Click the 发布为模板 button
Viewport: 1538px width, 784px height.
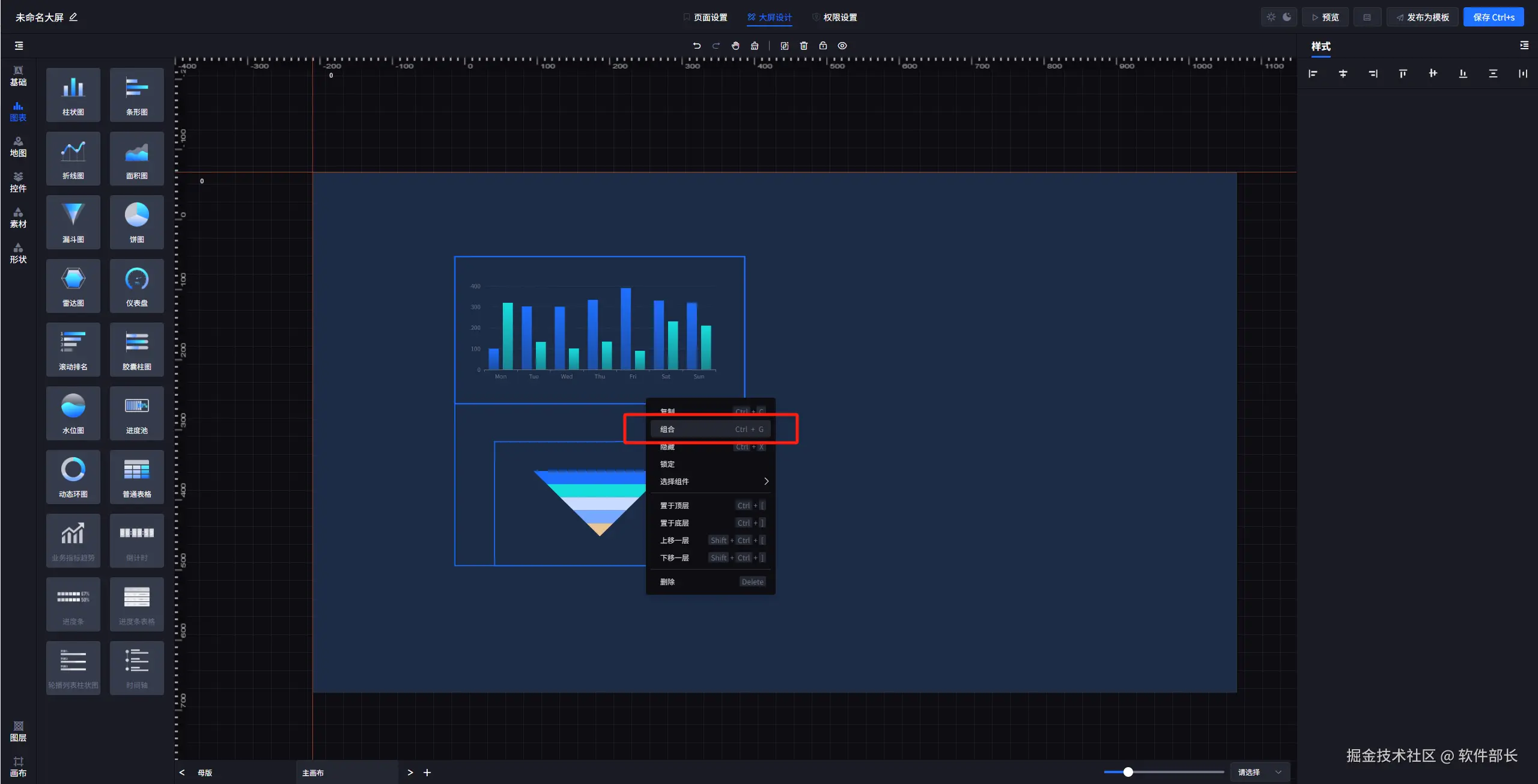click(x=1422, y=17)
